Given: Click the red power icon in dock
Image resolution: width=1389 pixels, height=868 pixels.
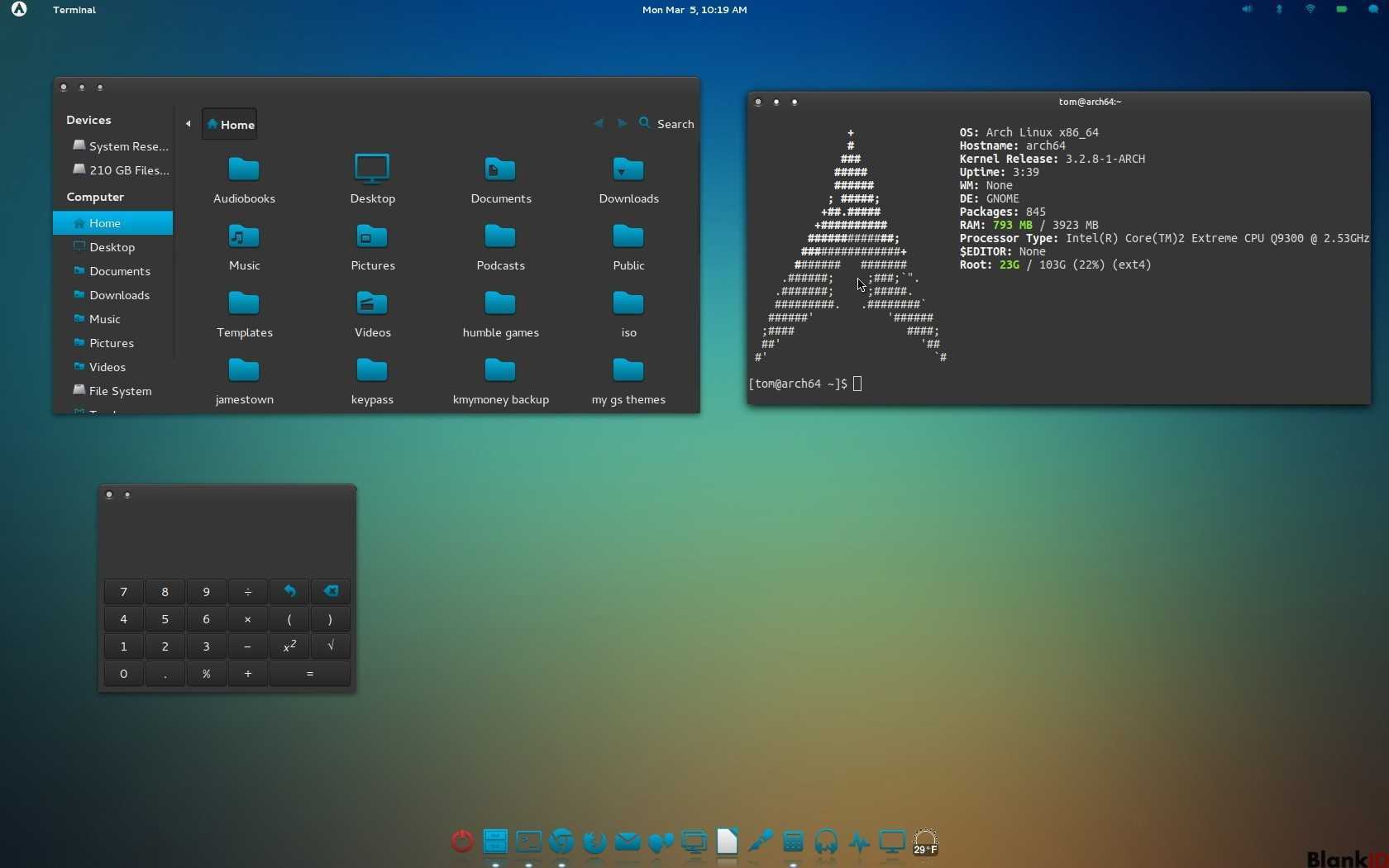Looking at the screenshot, I should pyautogui.click(x=462, y=842).
